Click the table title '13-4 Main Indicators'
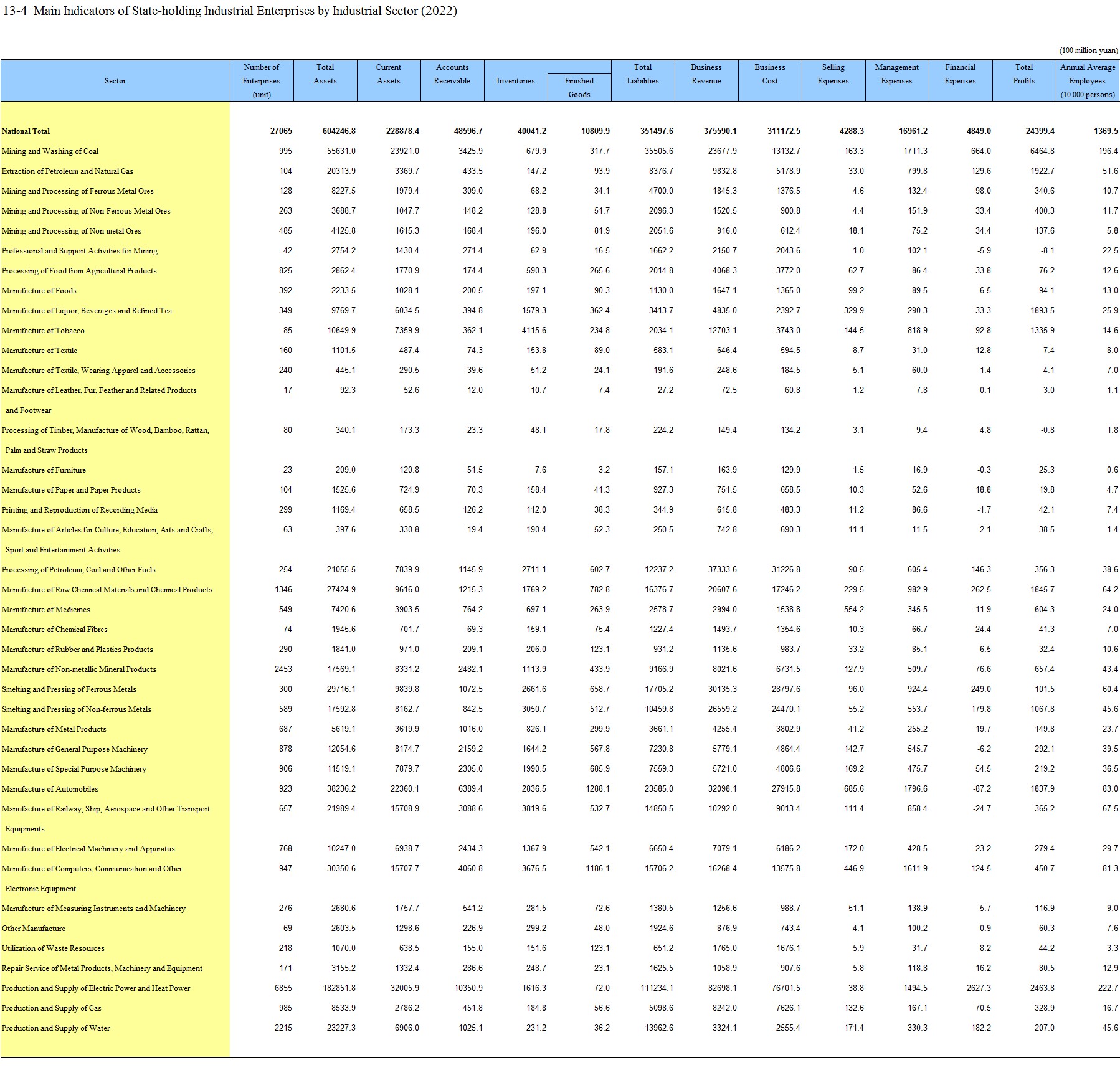 (230, 11)
